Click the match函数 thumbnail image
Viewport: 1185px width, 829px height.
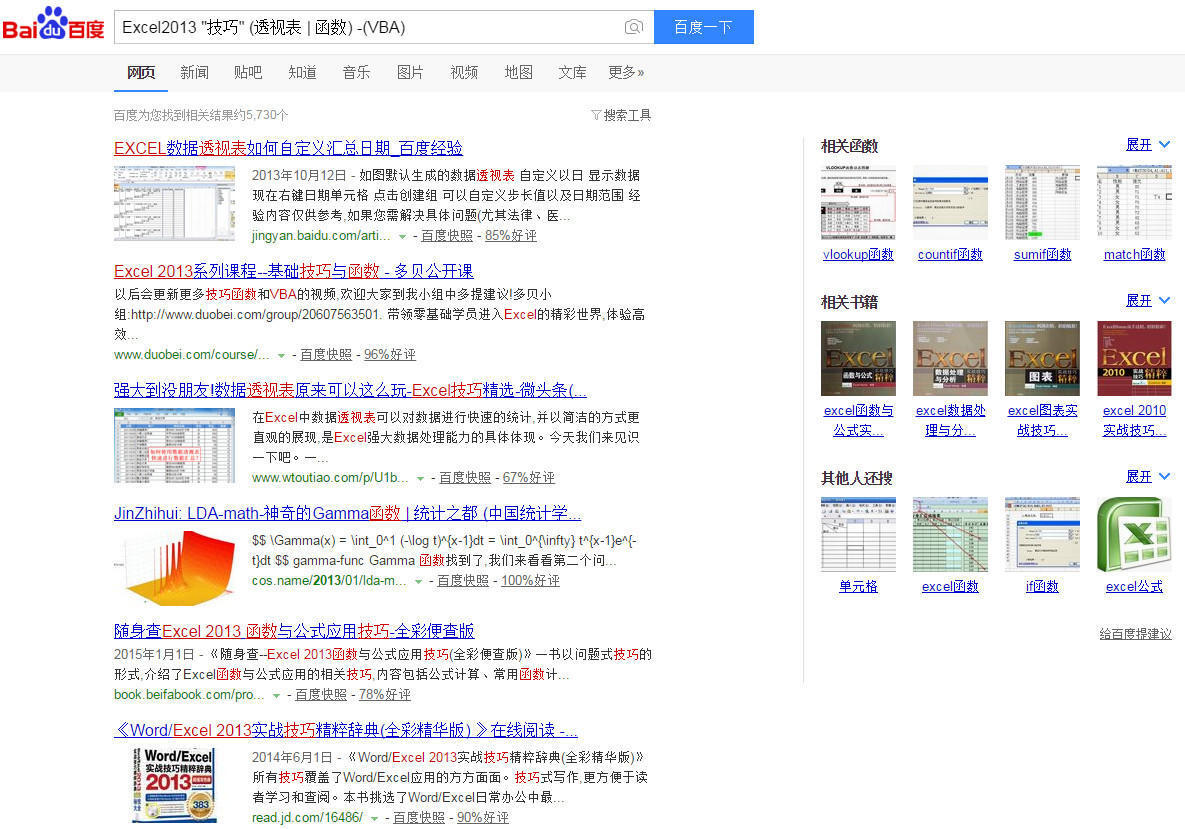(x=1134, y=203)
